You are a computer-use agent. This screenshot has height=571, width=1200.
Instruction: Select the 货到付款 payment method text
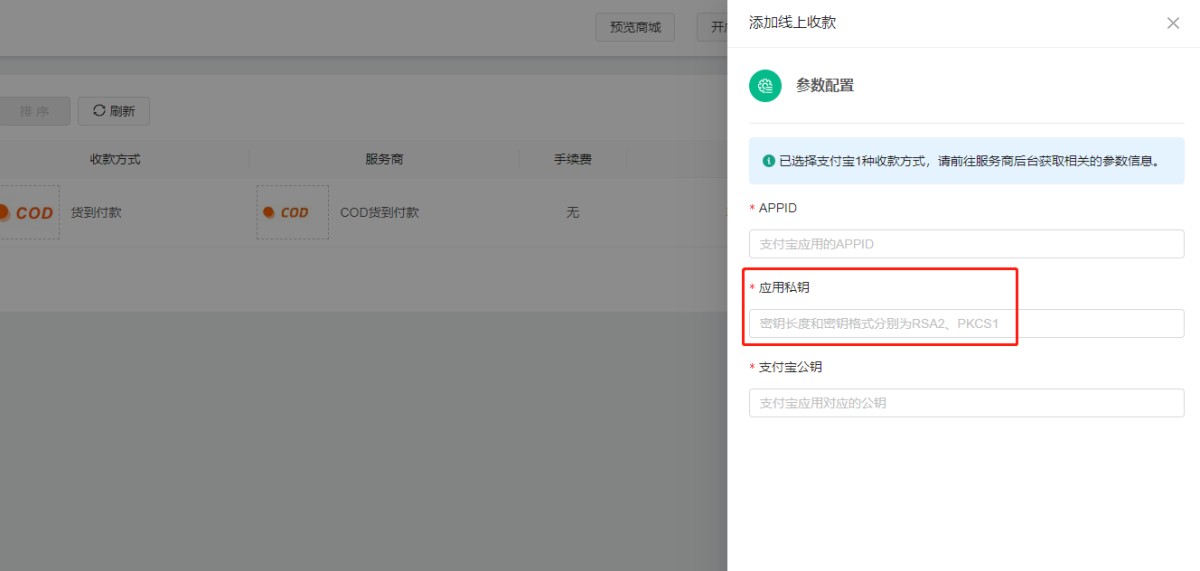96,212
